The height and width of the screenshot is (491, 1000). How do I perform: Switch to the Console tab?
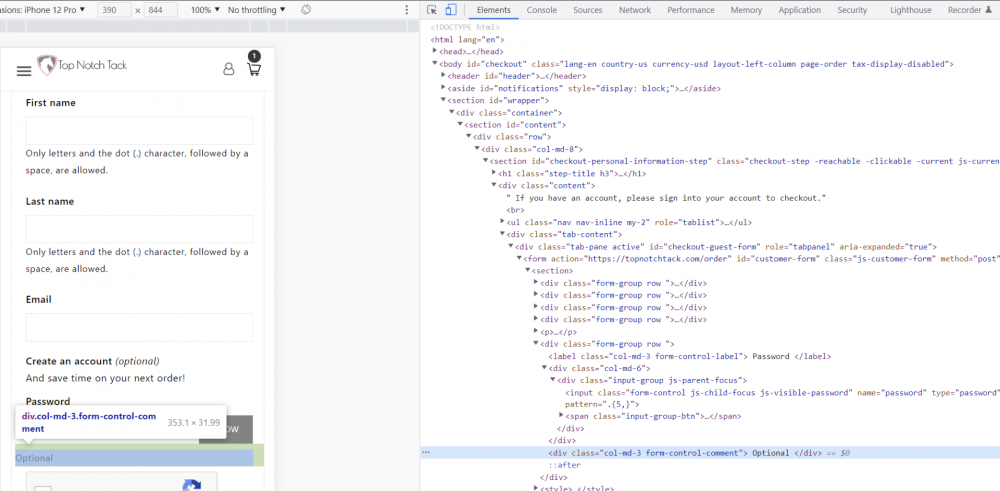pos(541,10)
